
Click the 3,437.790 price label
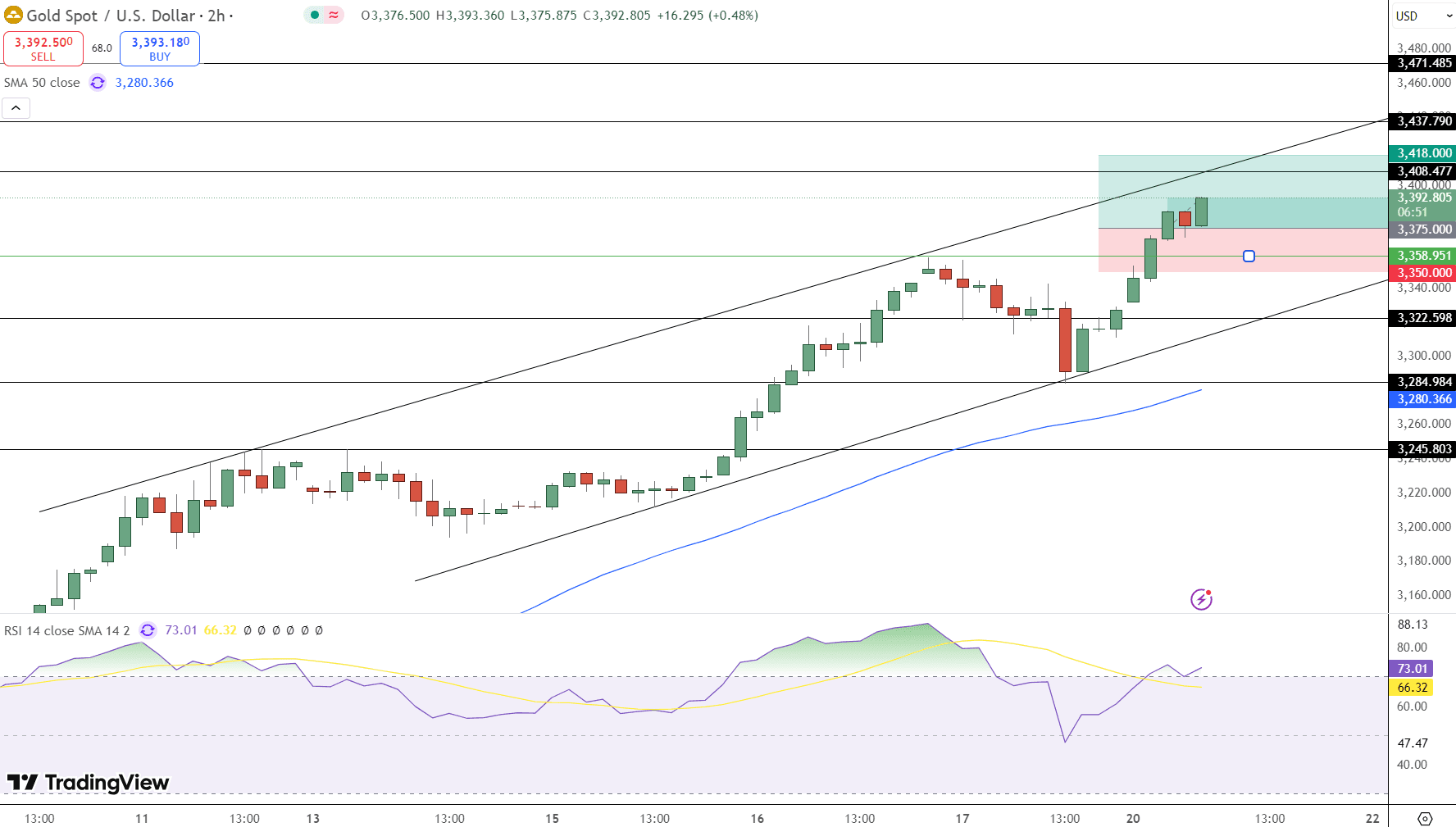pos(1422,121)
